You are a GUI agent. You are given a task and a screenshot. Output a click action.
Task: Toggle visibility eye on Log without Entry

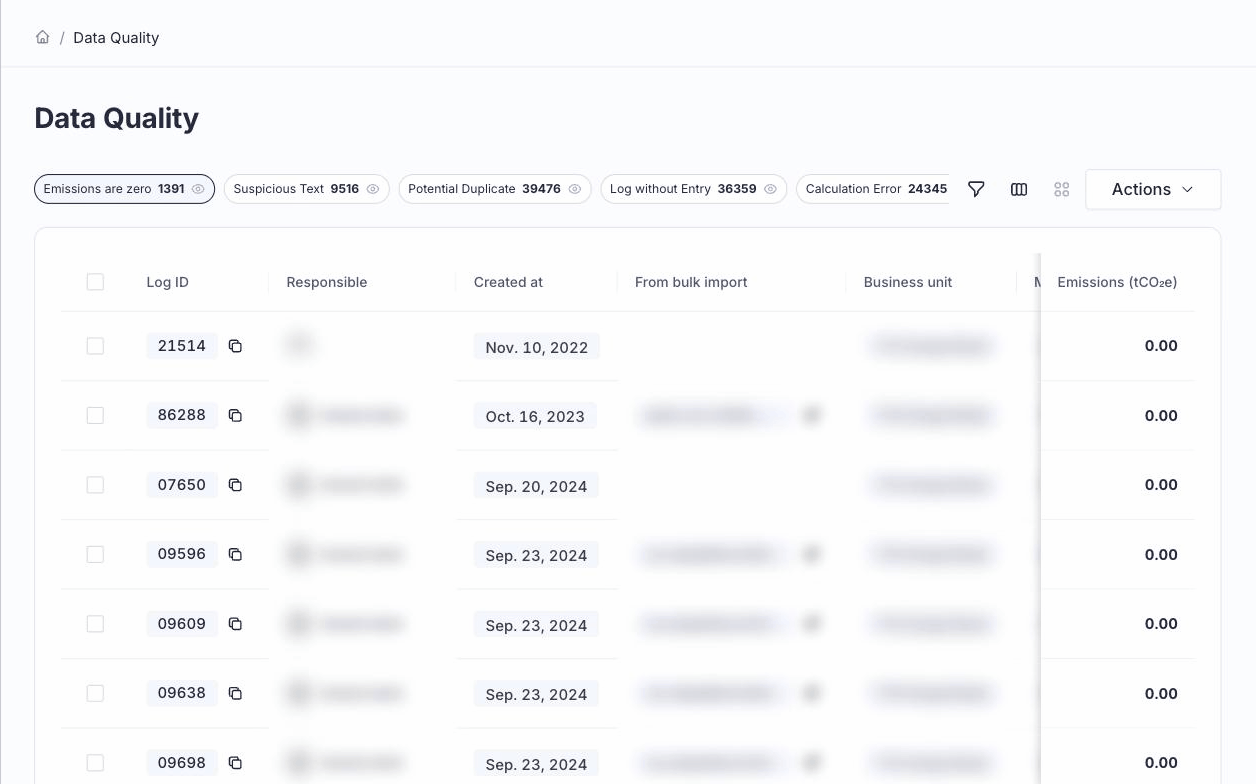[x=771, y=189]
